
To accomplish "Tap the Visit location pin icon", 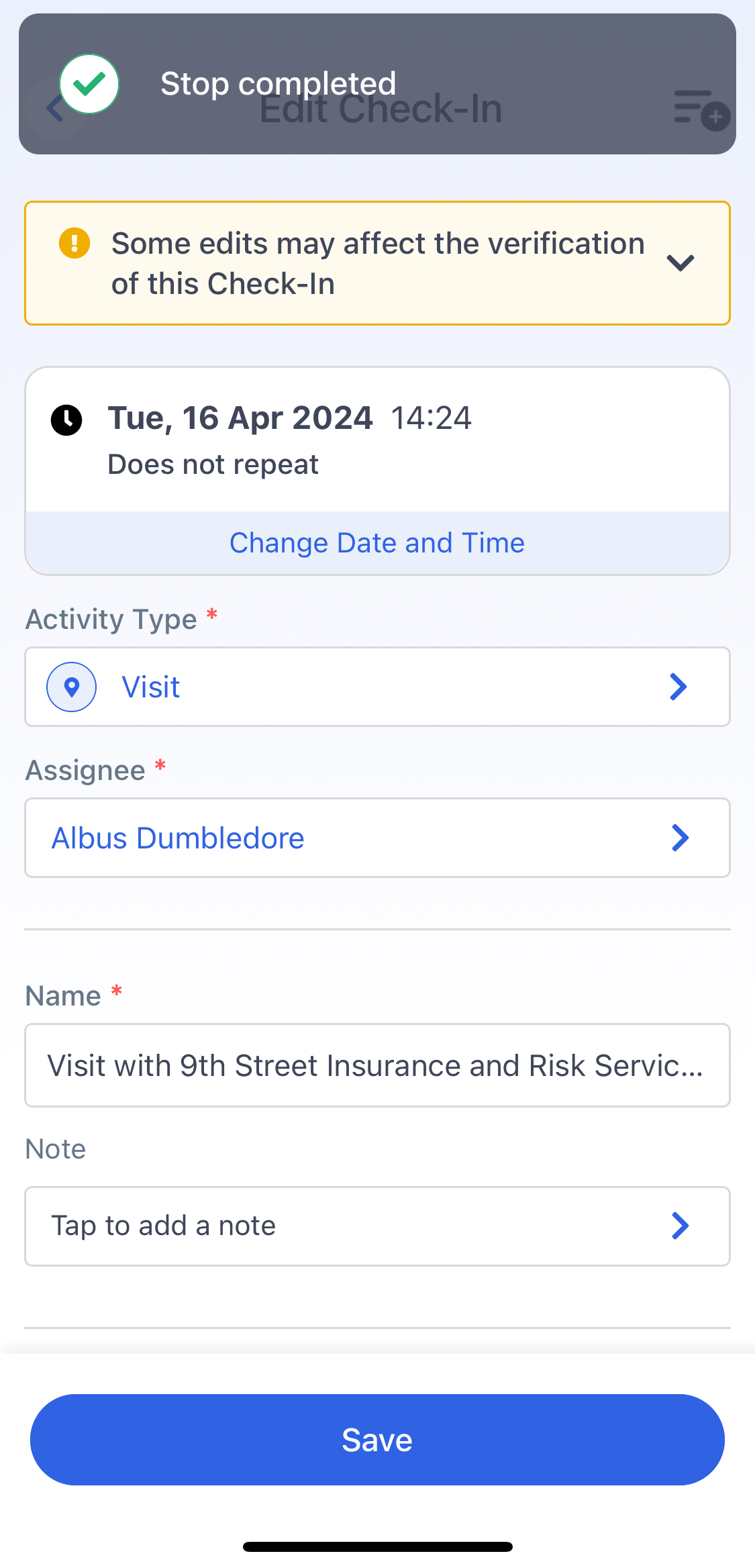I will click(x=71, y=687).
